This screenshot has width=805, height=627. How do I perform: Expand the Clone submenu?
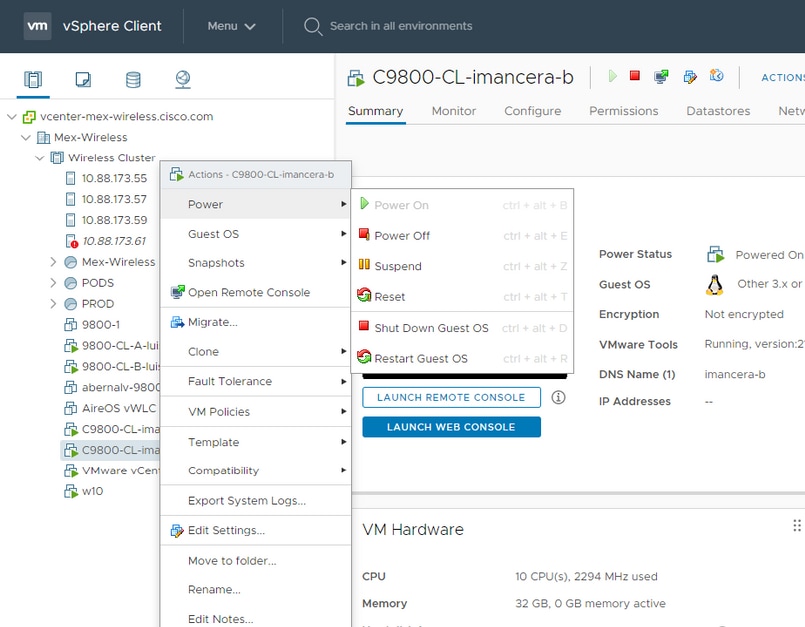256,352
